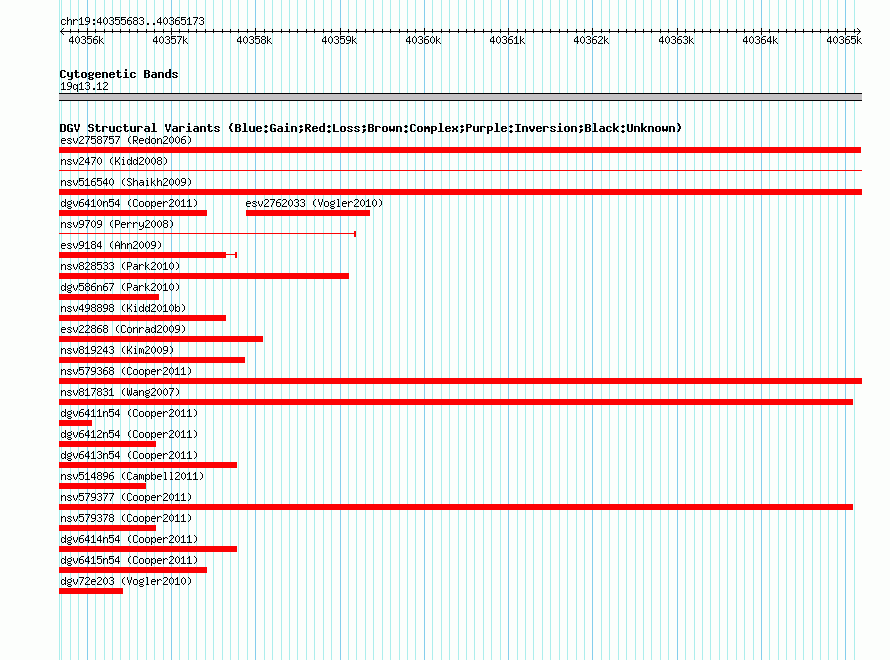Image resolution: width=890 pixels, height=660 pixels.
Task: Click red bar below dgv72e203 (Vogler2010)
Action: coord(91,591)
